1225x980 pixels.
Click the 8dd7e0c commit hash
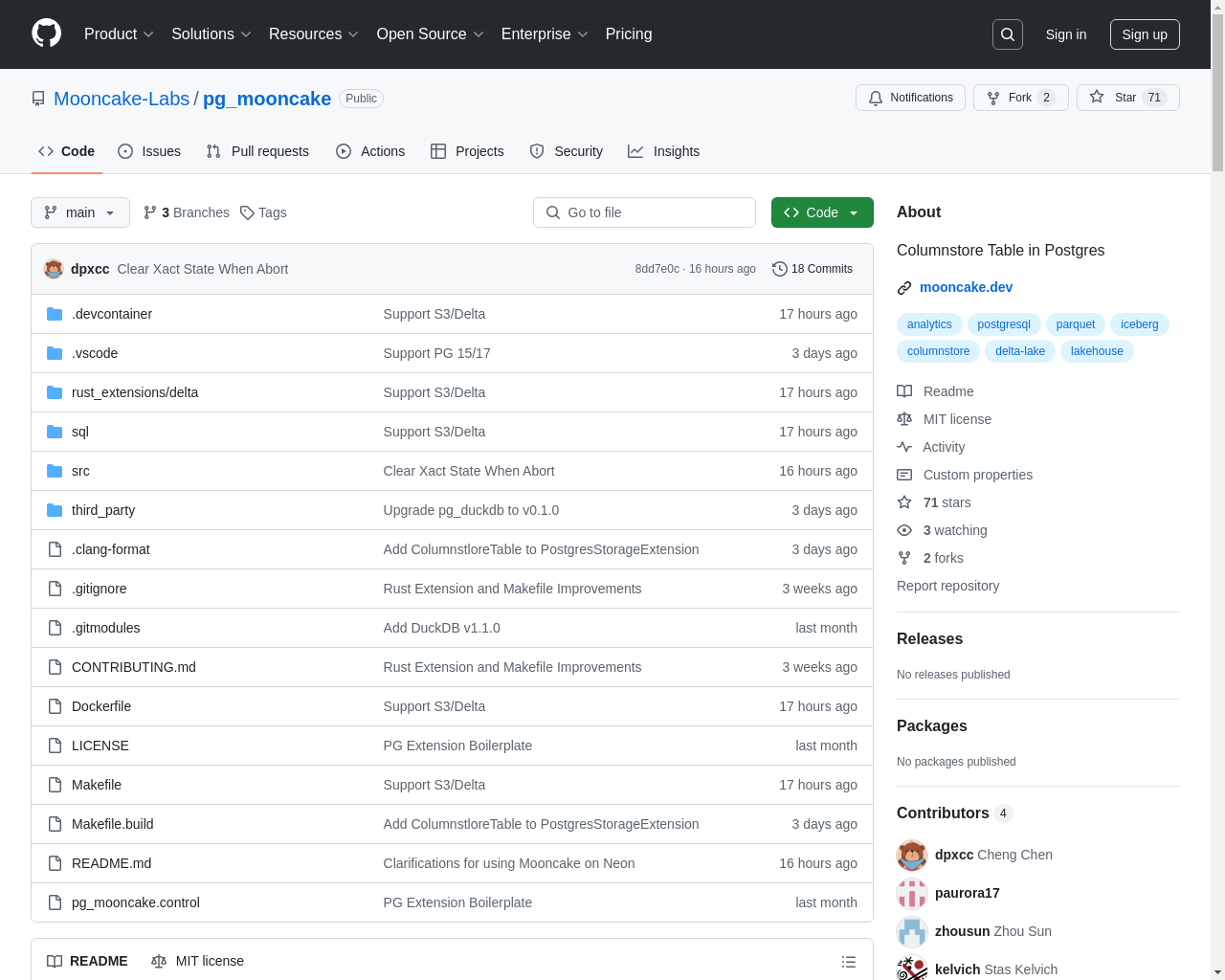(657, 269)
